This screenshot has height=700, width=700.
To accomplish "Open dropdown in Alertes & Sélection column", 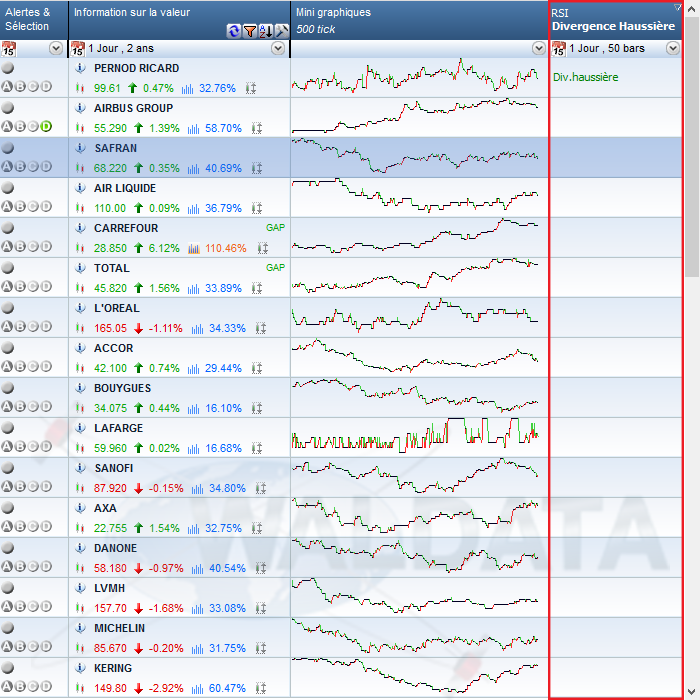I will click(56, 48).
